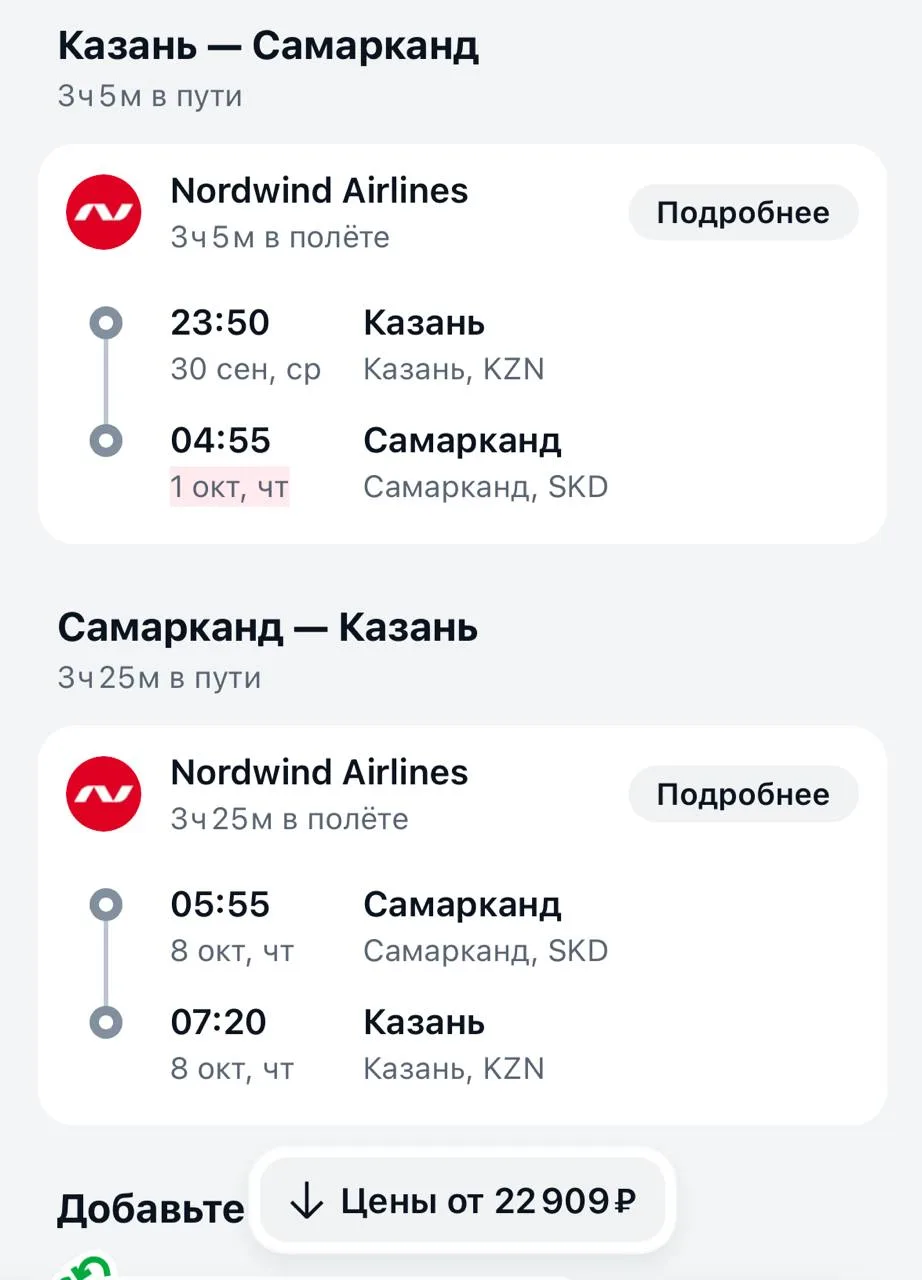
Task: Tap the Казань — Самарканд route heading
Action: (268, 46)
